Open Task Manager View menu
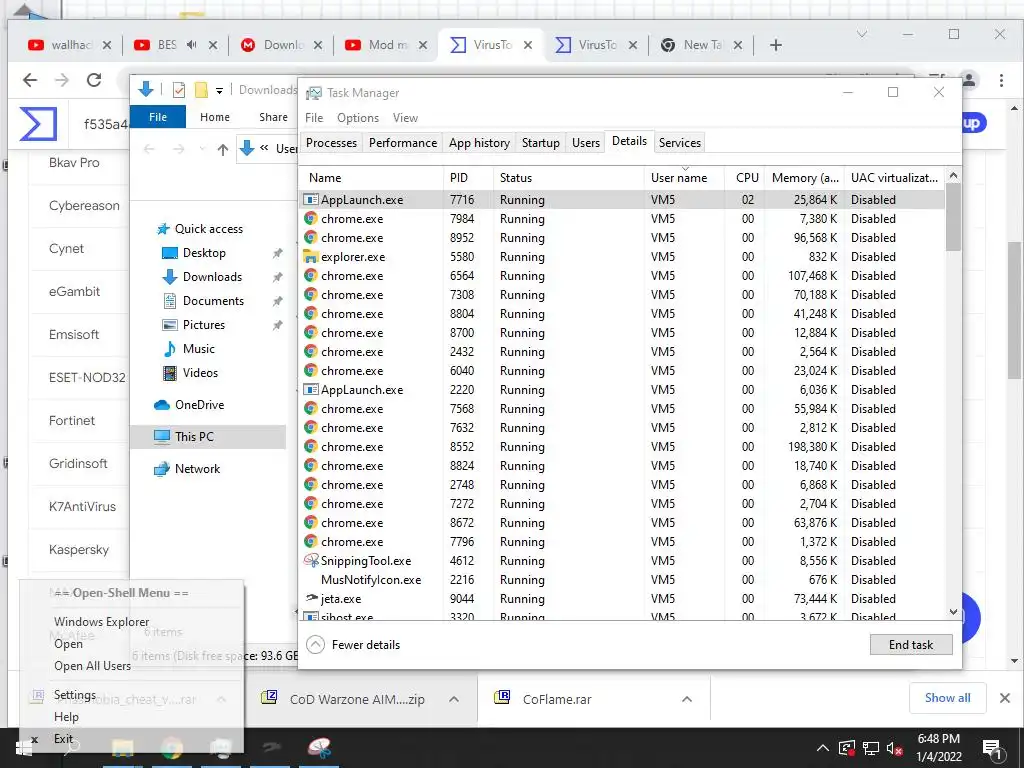1024x768 pixels. click(x=405, y=118)
